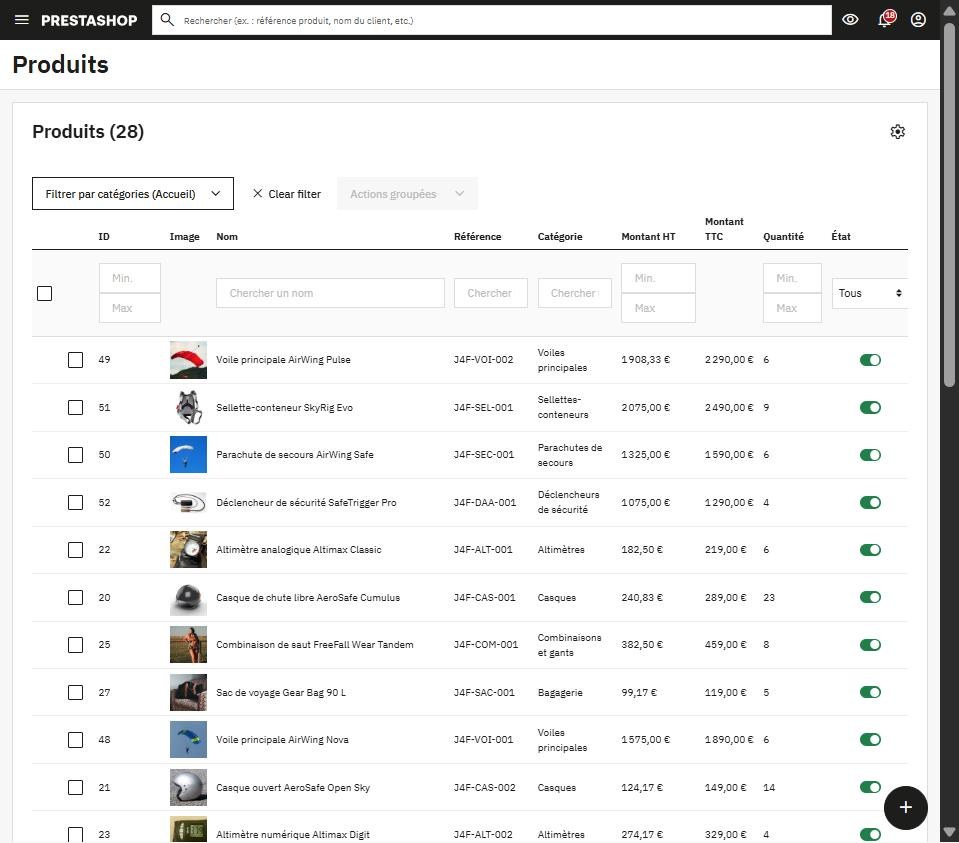Select checkbox for Altimètre analogique Altimax Classic
The height and width of the screenshot is (843, 959).
(x=75, y=550)
